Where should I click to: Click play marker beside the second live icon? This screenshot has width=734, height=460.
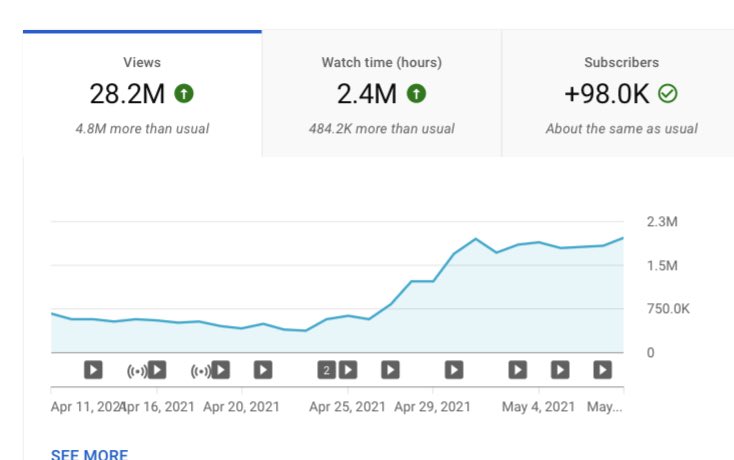point(220,370)
